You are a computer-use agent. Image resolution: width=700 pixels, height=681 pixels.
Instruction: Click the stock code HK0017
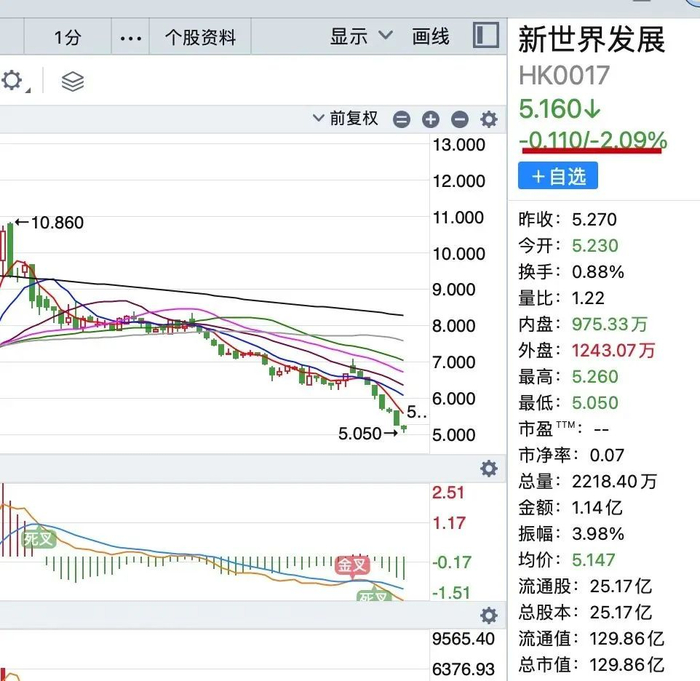coord(564,75)
